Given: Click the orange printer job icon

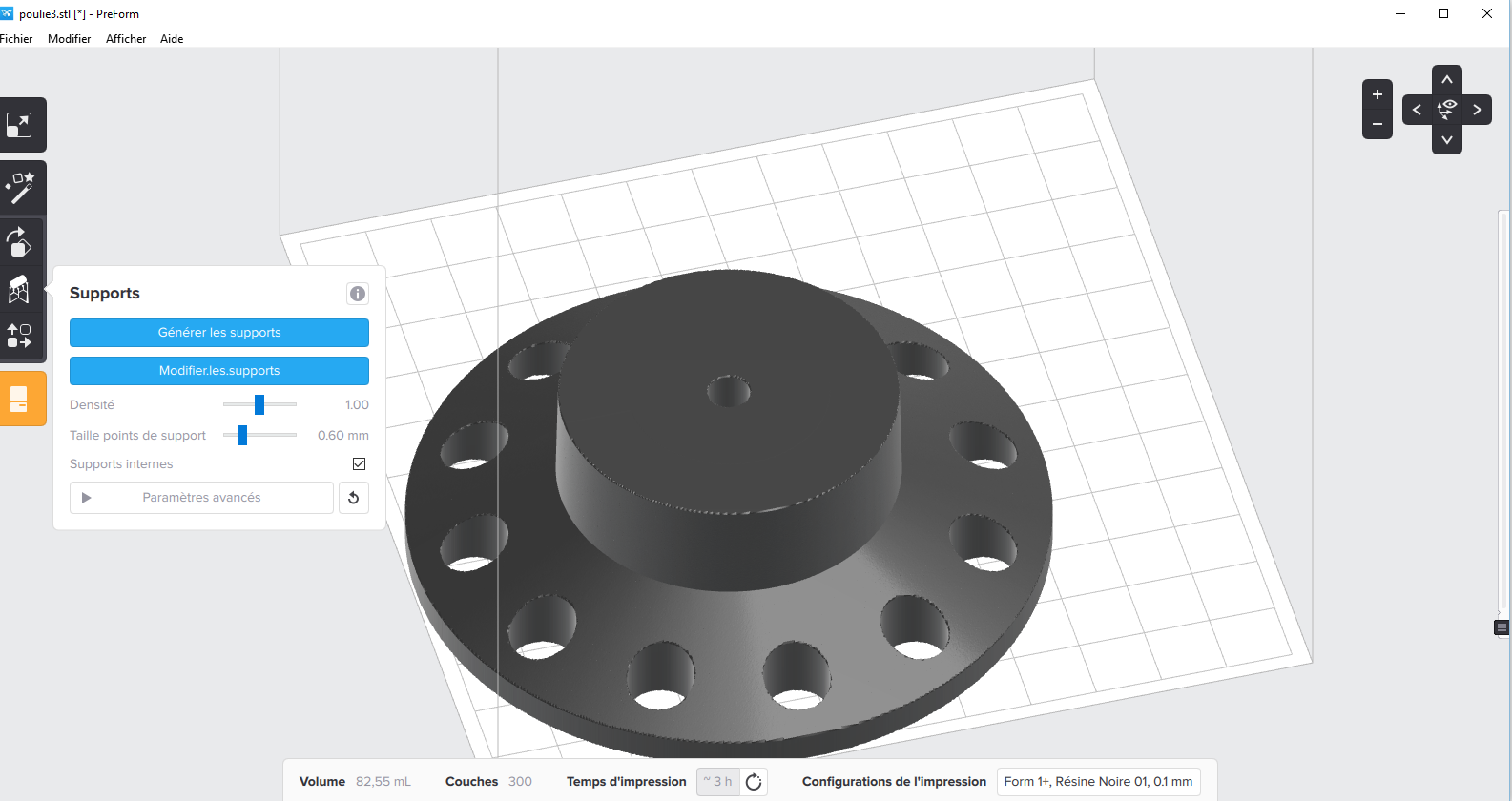Looking at the screenshot, I should (x=19, y=399).
